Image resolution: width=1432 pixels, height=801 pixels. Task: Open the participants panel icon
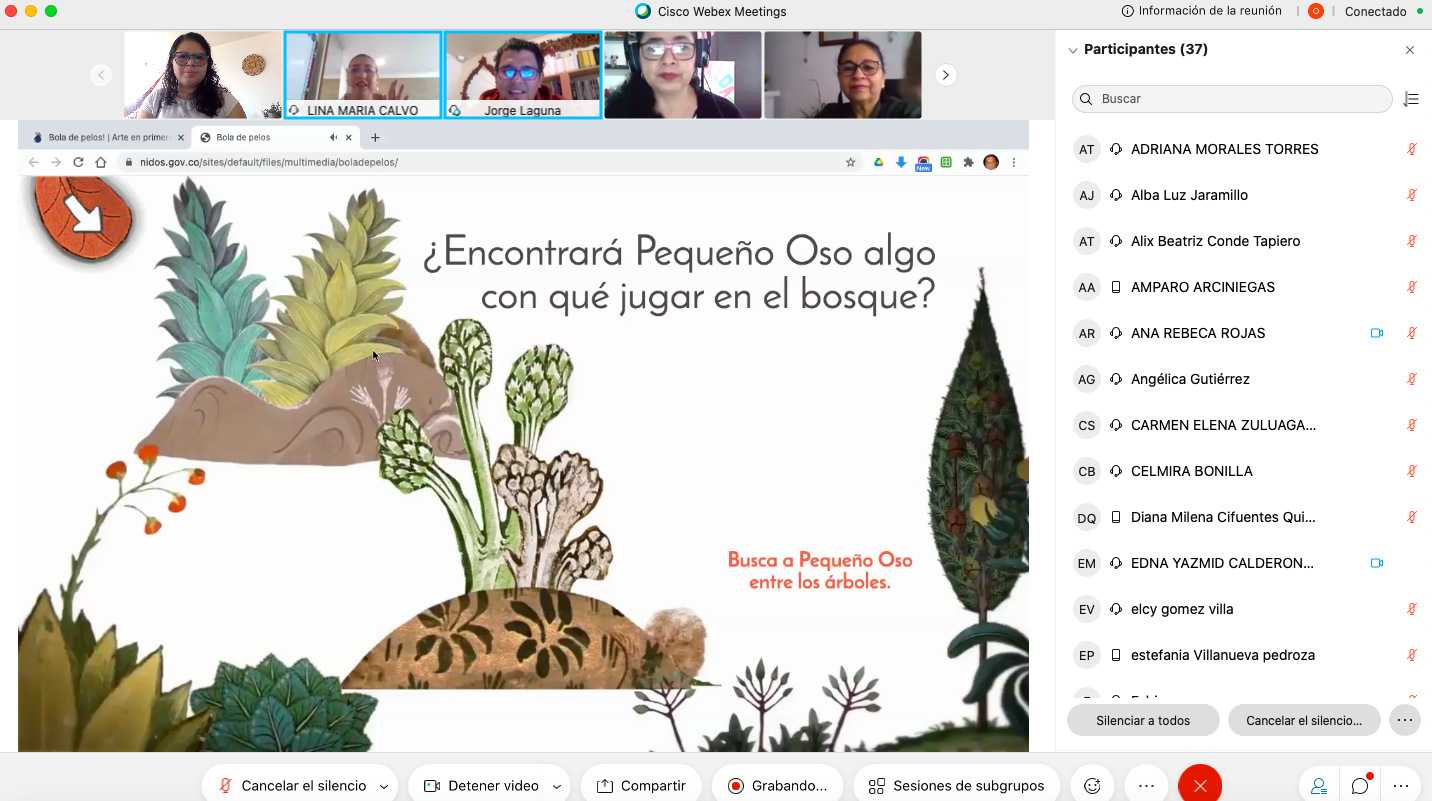click(1319, 786)
